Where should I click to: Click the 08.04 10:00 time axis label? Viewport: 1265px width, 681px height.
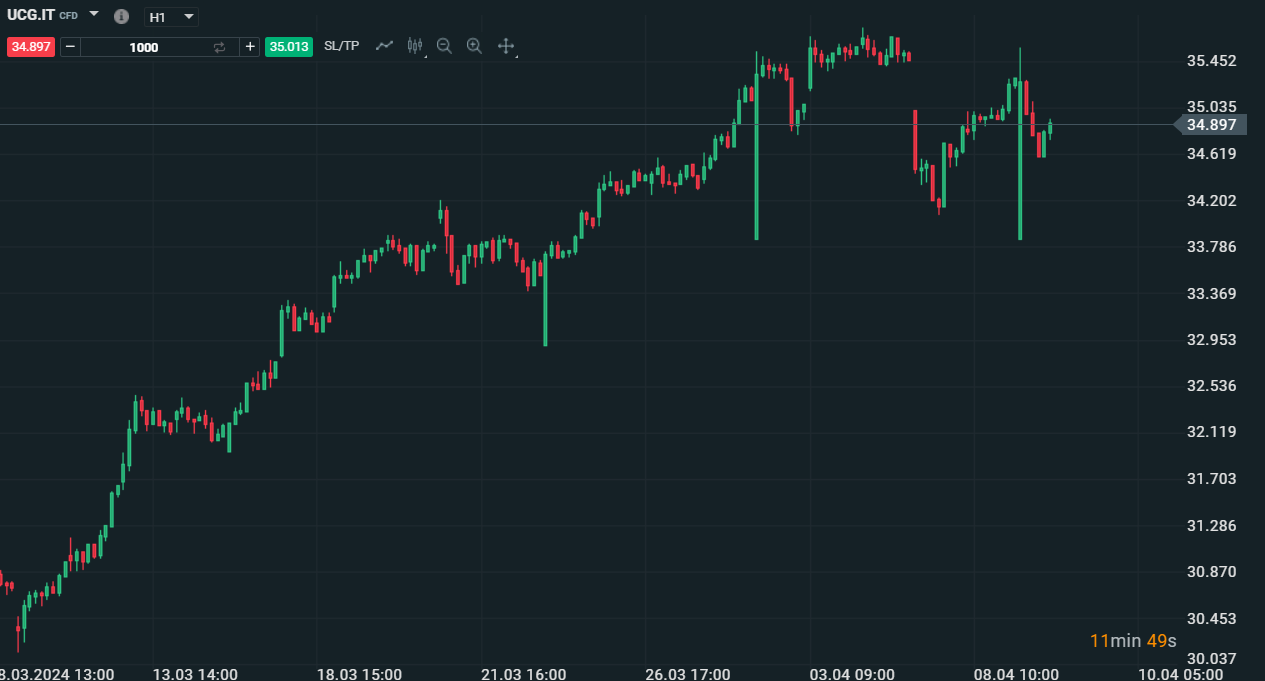click(1015, 674)
